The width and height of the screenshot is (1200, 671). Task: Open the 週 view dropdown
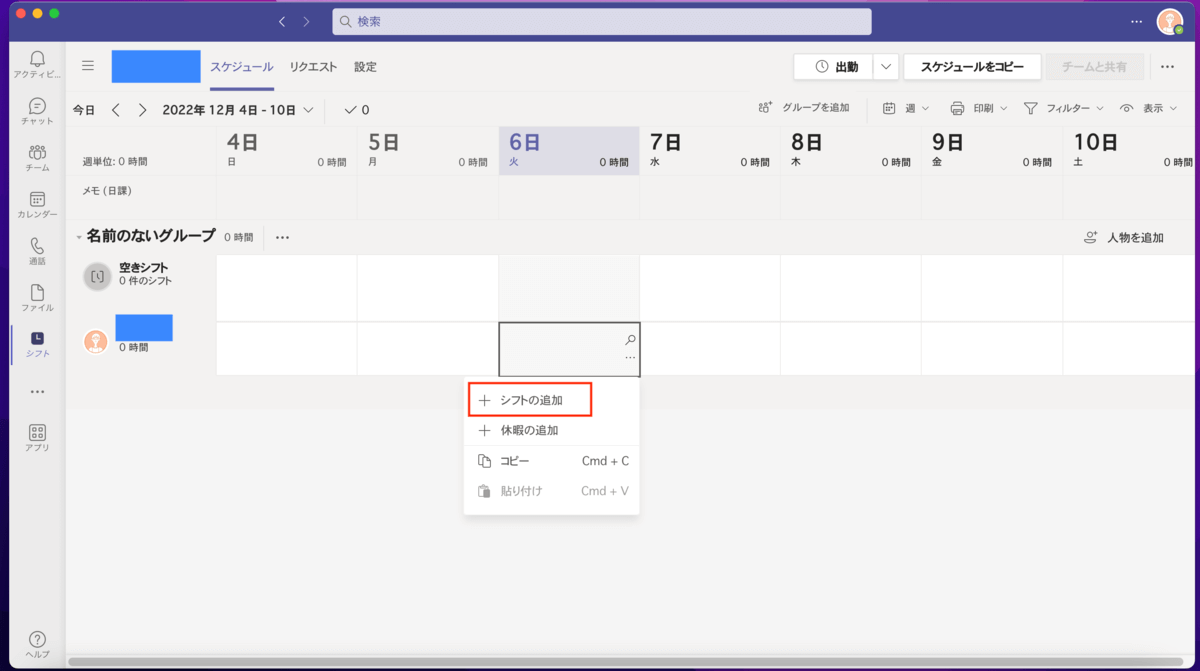[x=906, y=108]
